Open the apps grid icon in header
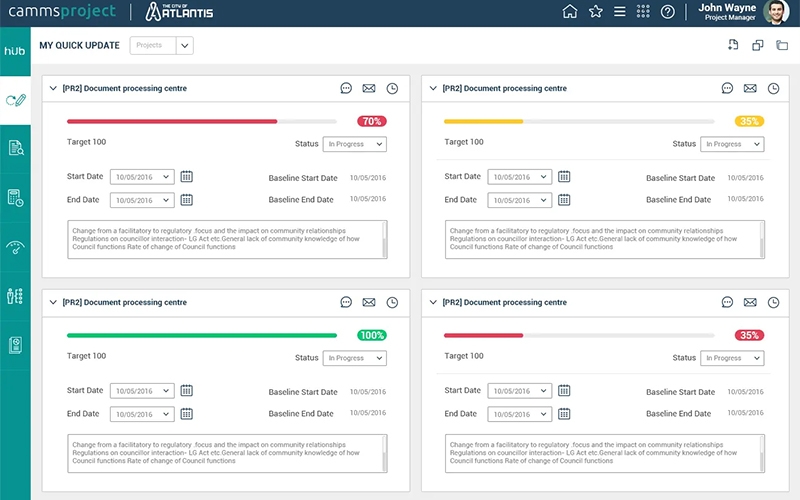 643,12
